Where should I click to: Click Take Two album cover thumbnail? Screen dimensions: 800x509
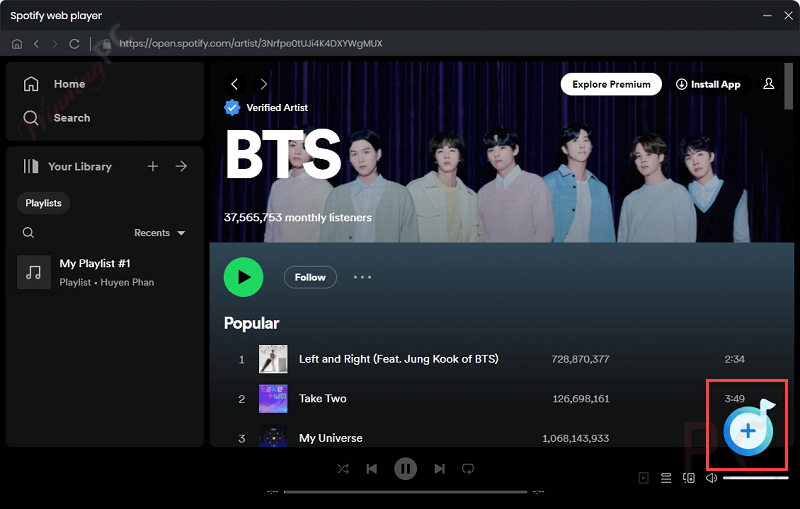(273, 399)
